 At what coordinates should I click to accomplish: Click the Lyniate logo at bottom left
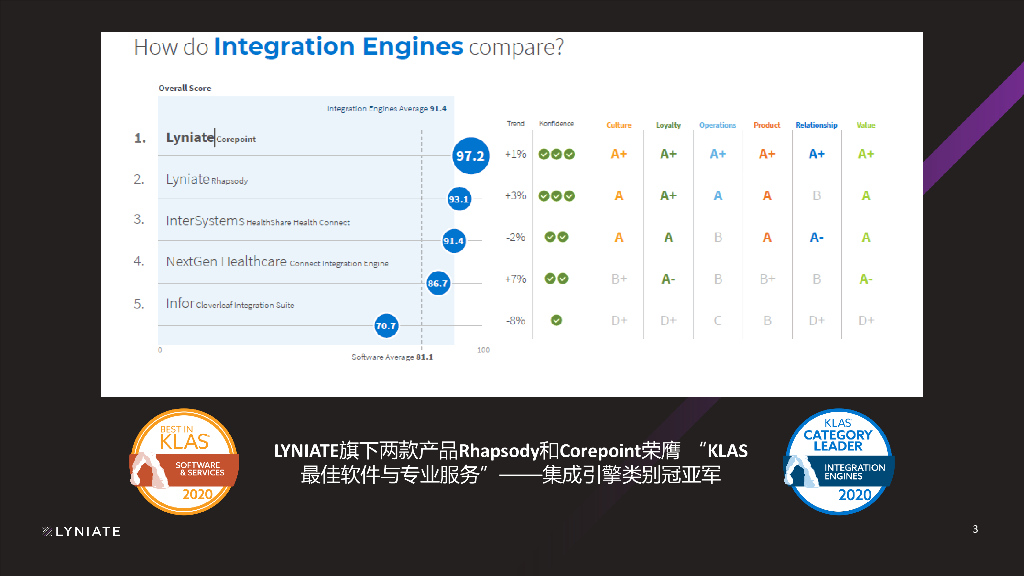pos(81,532)
